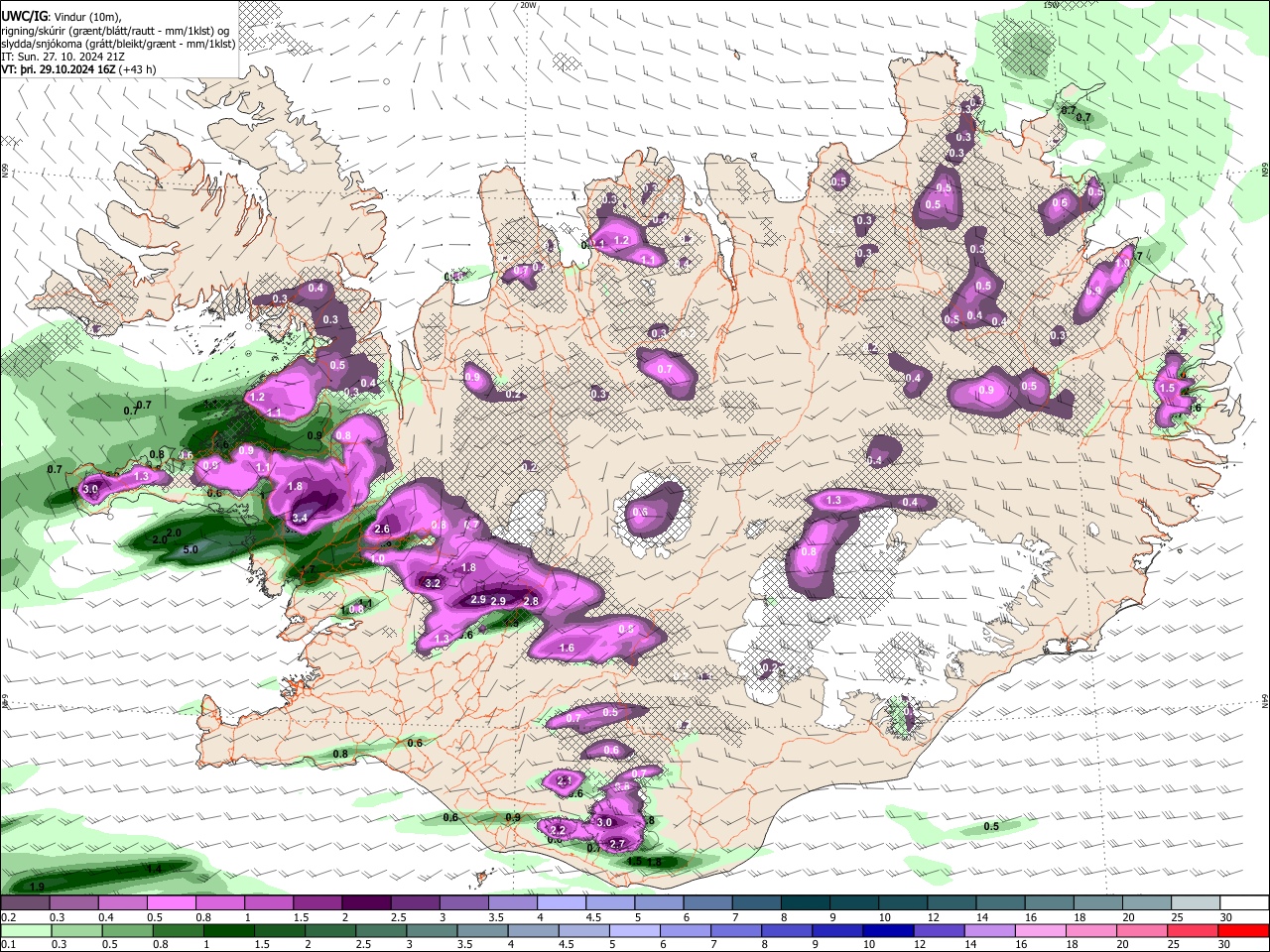
Task: Select the 'IT: Sun. 27. 10. 2024 21Z' line
Action: point(63,57)
